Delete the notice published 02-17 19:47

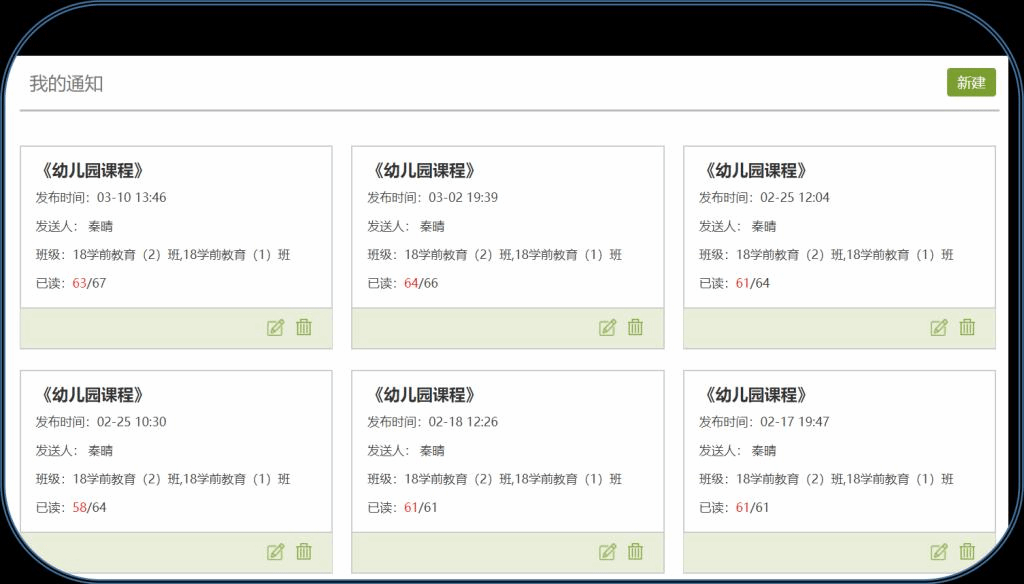pos(967,551)
